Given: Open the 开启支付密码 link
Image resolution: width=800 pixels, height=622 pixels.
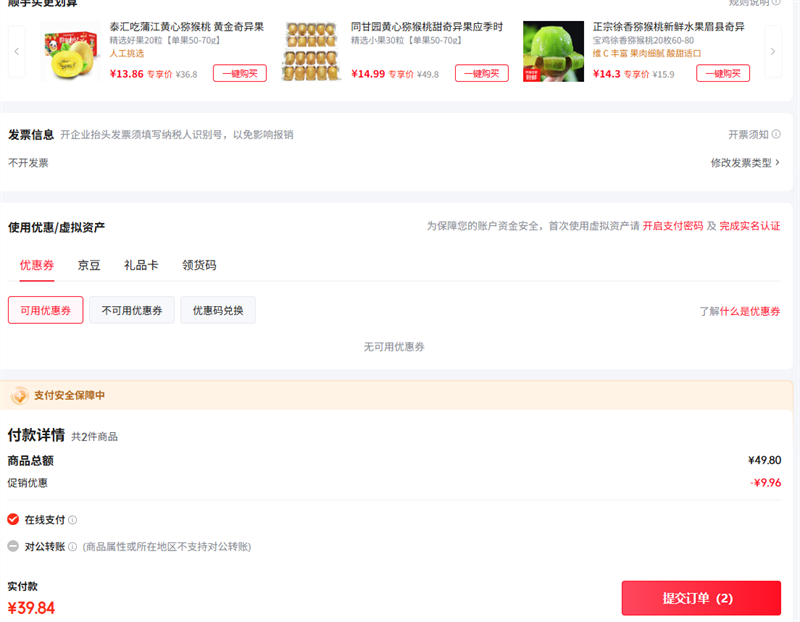Looking at the screenshot, I should click(x=672, y=227).
